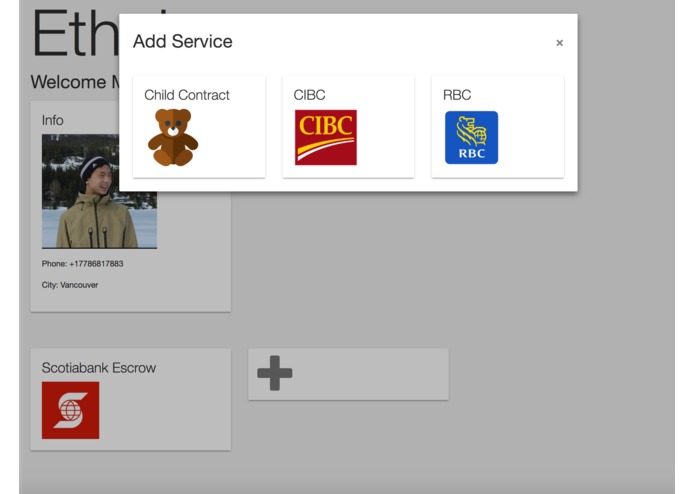
Task: Click the RBC card title
Action: click(x=457, y=95)
